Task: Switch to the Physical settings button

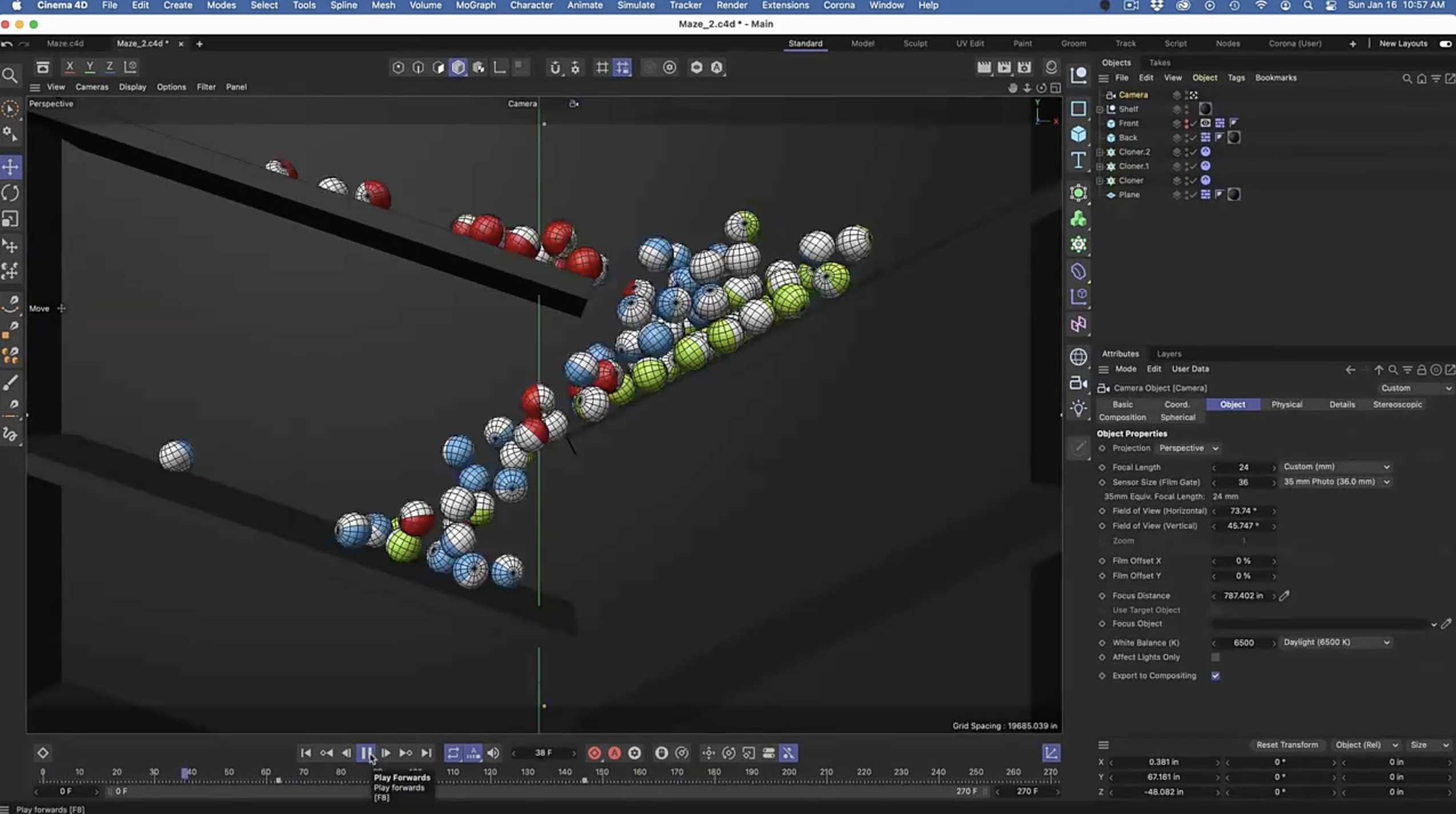Action: click(1286, 404)
